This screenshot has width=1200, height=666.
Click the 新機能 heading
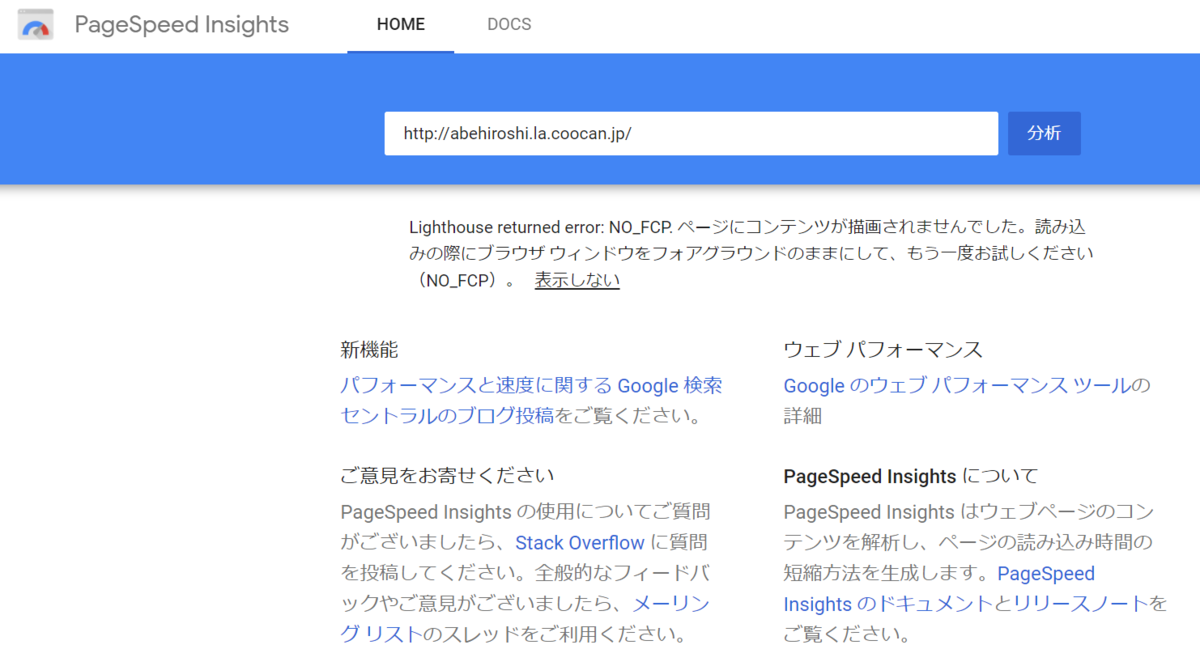(x=369, y=350)
